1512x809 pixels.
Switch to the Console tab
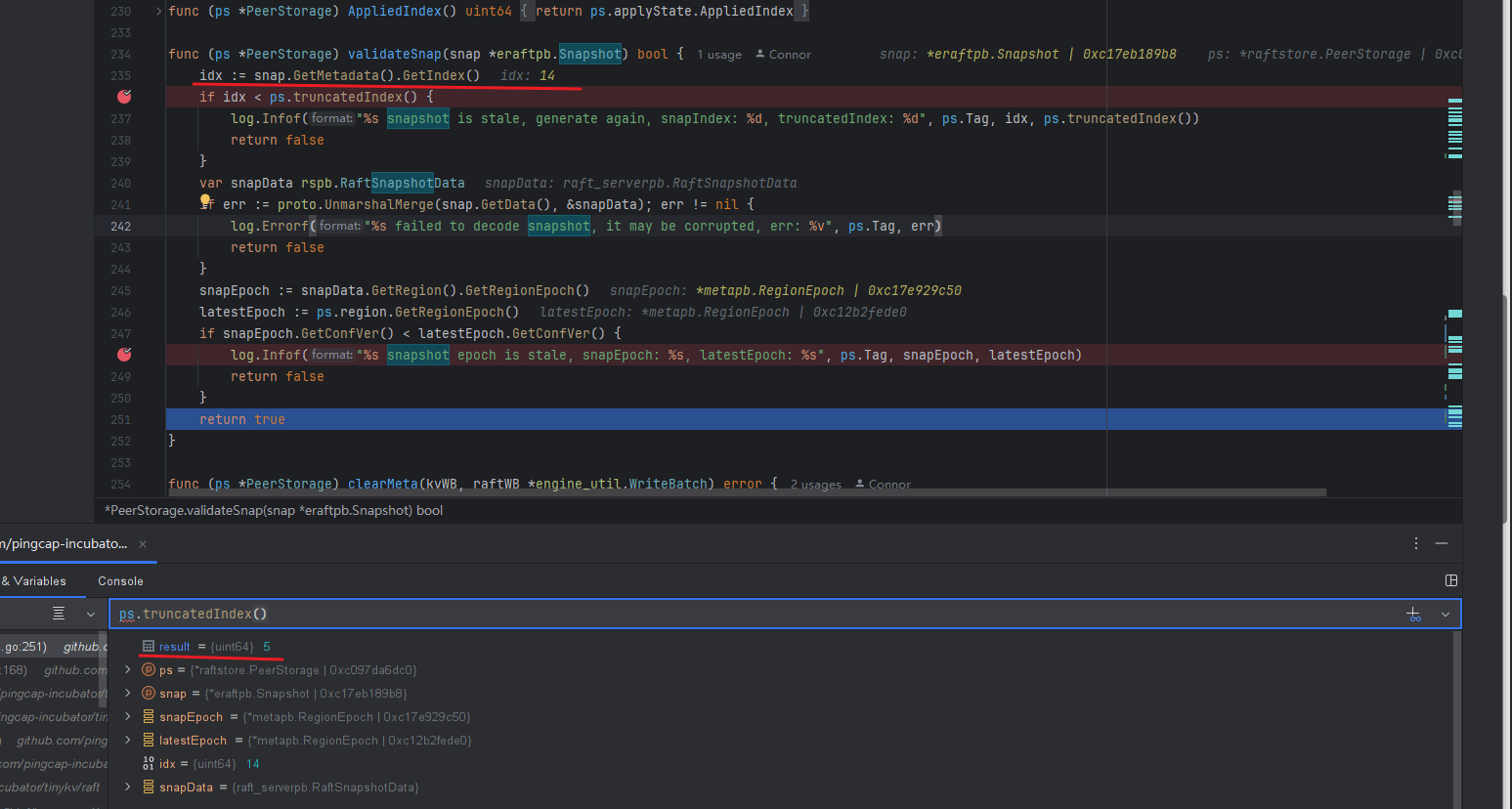pos(120,581)
